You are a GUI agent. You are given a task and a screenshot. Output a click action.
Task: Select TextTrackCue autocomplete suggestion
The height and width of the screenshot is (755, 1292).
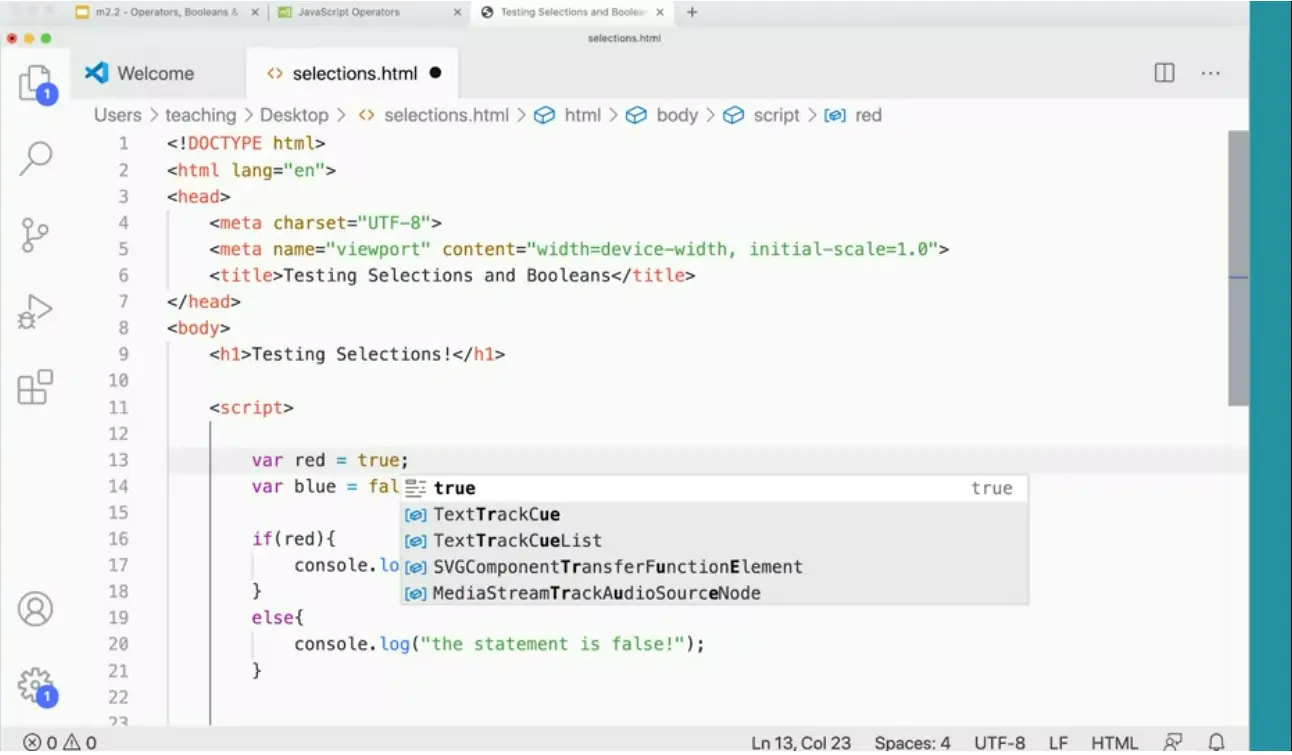[715, 514]
